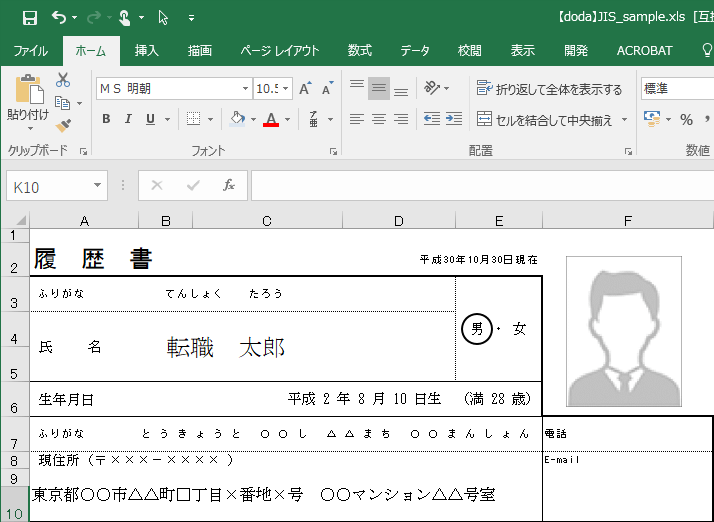The image size is (714, 522).
Task: Open the 数式 tab
Action: [360, 51]
